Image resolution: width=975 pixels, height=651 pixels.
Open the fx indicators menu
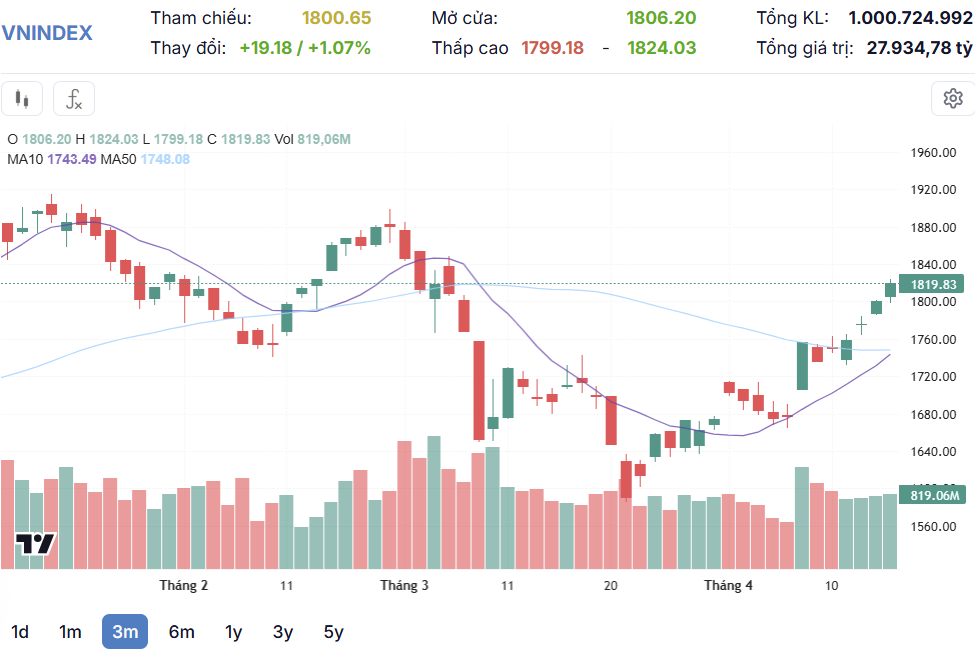[74, 99]
